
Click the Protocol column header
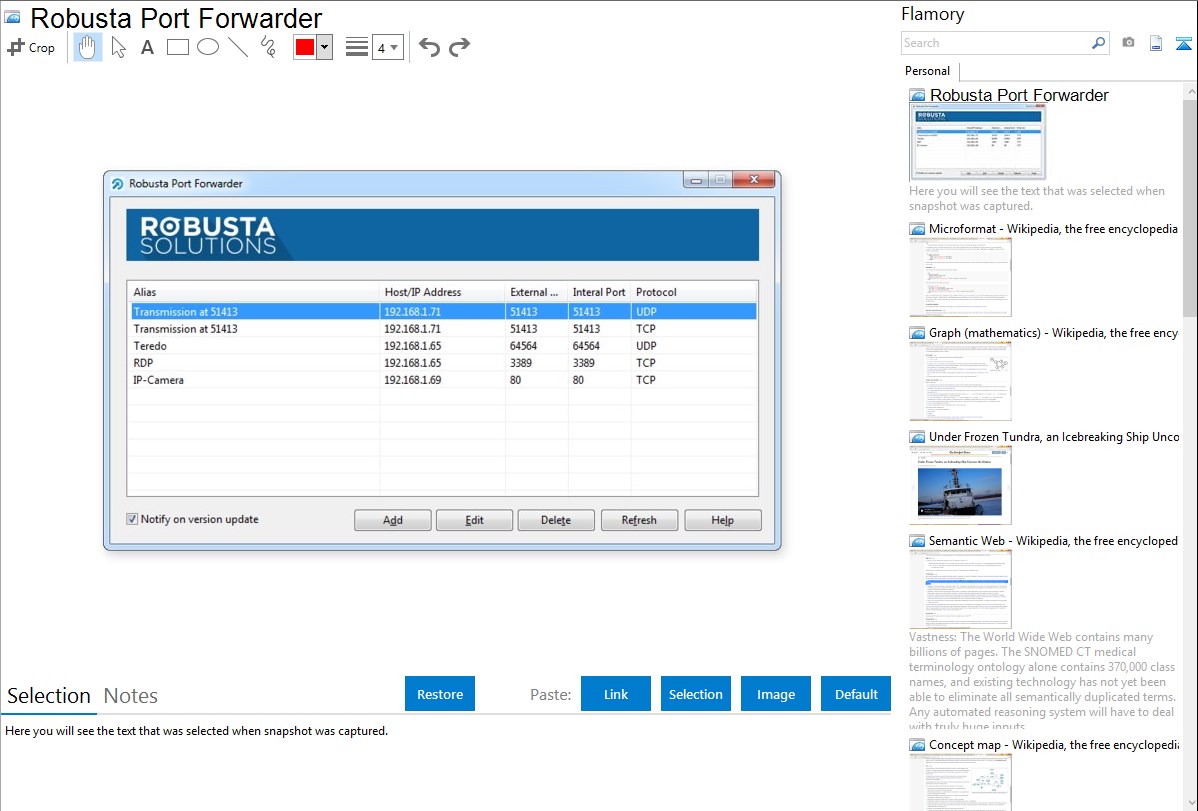(694, 292)
